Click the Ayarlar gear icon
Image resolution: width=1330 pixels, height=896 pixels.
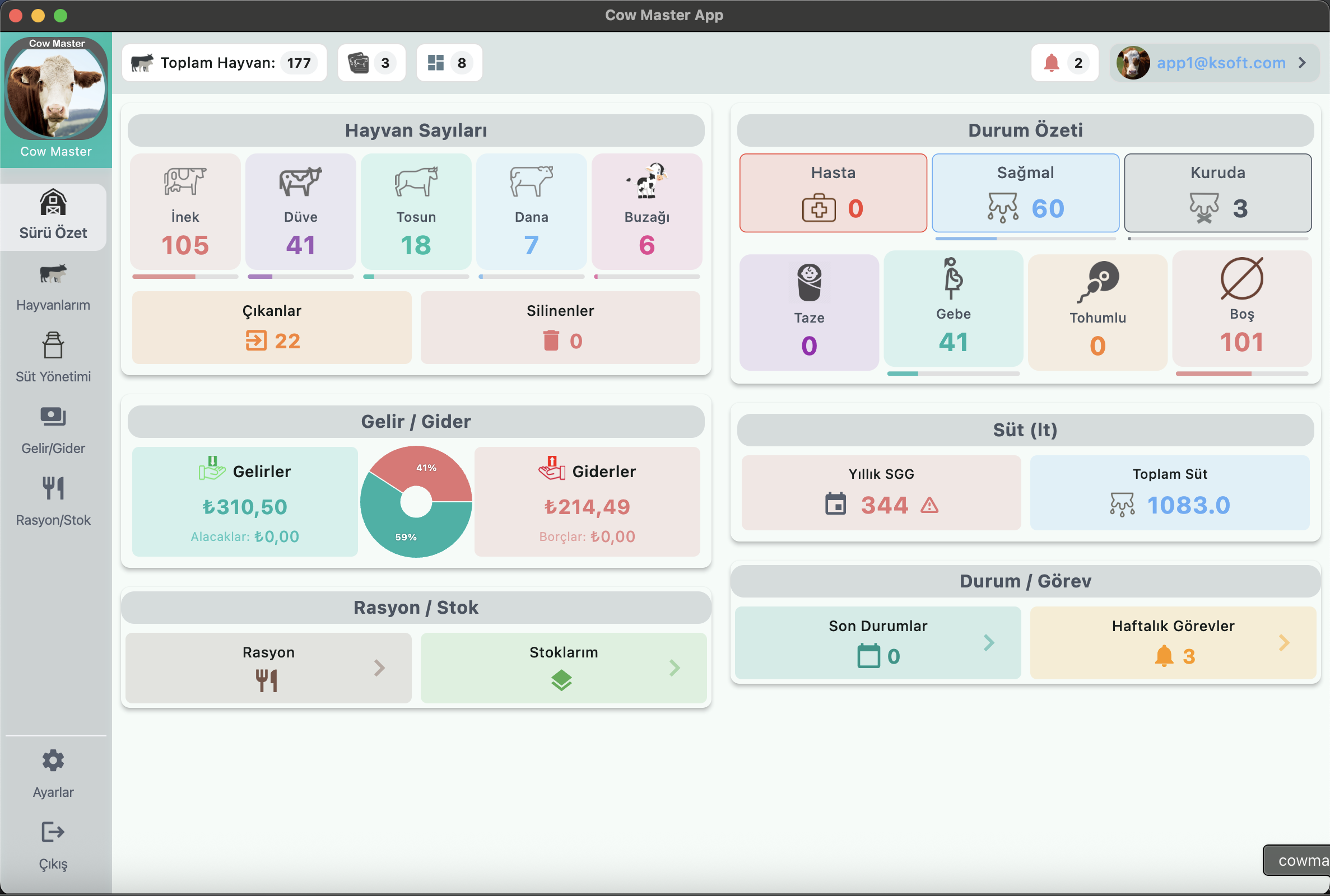click(x=53, y=760)
